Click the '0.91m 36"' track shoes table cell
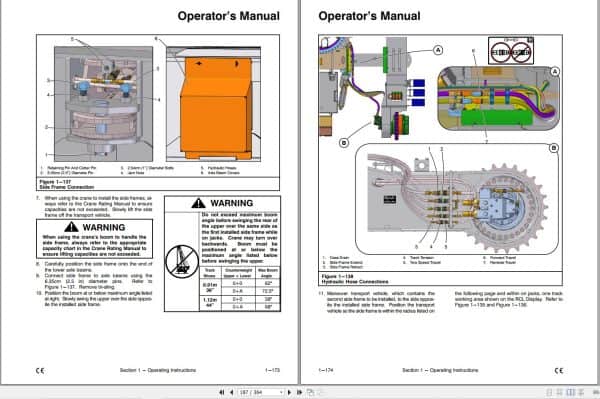 click(210, 287)
